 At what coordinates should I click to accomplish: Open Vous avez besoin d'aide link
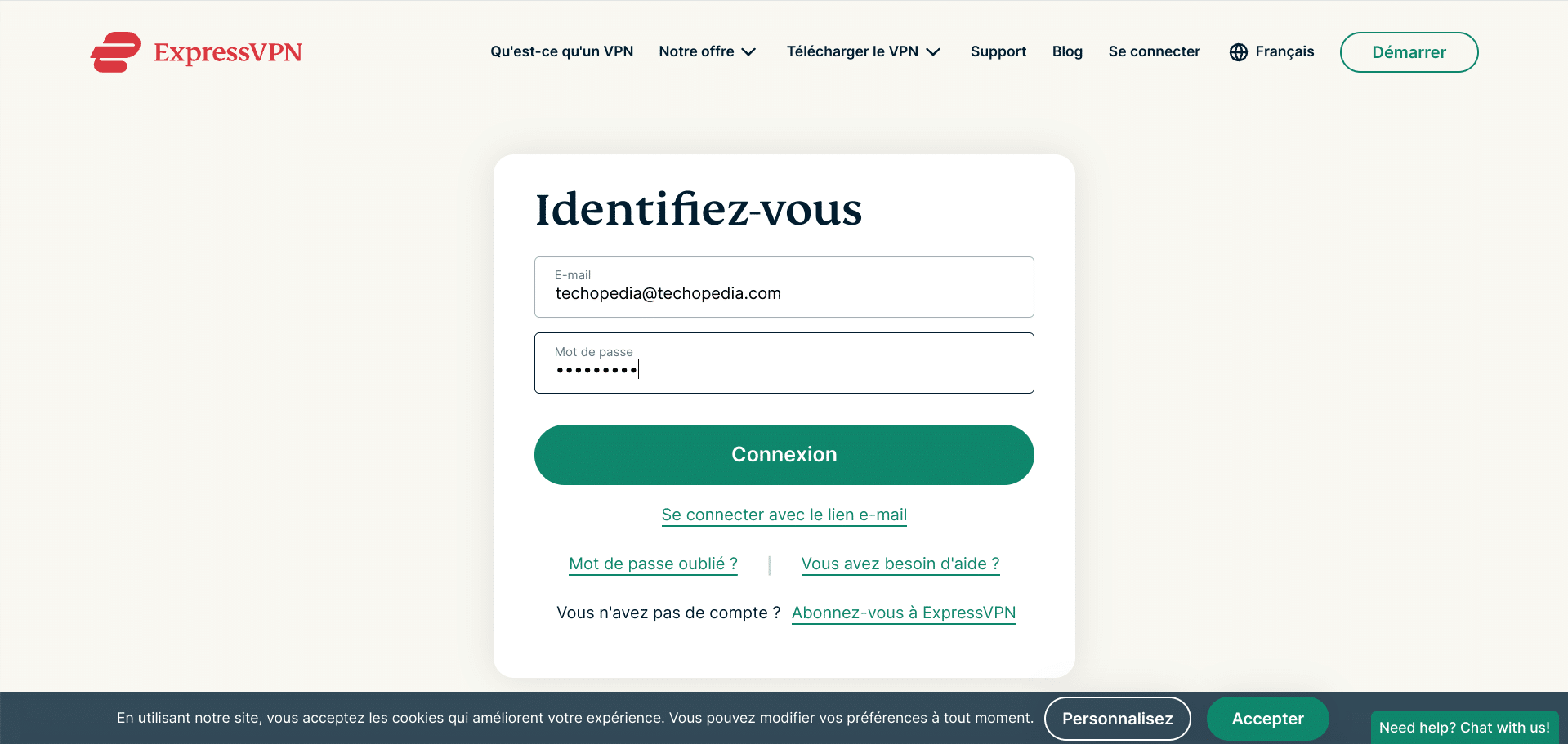click(900, 564)
